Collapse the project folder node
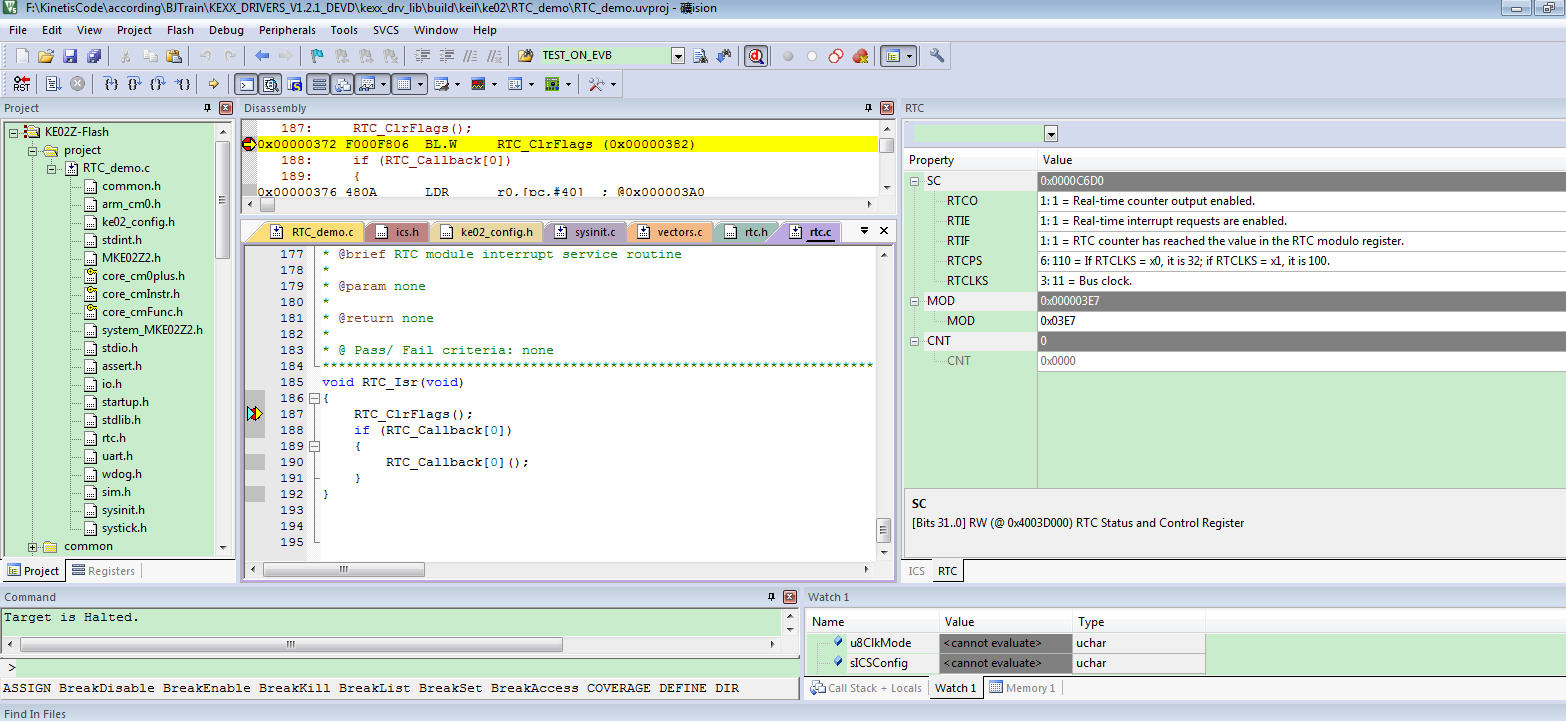This screenshot has height=721, width=1566. pos(32,150)
